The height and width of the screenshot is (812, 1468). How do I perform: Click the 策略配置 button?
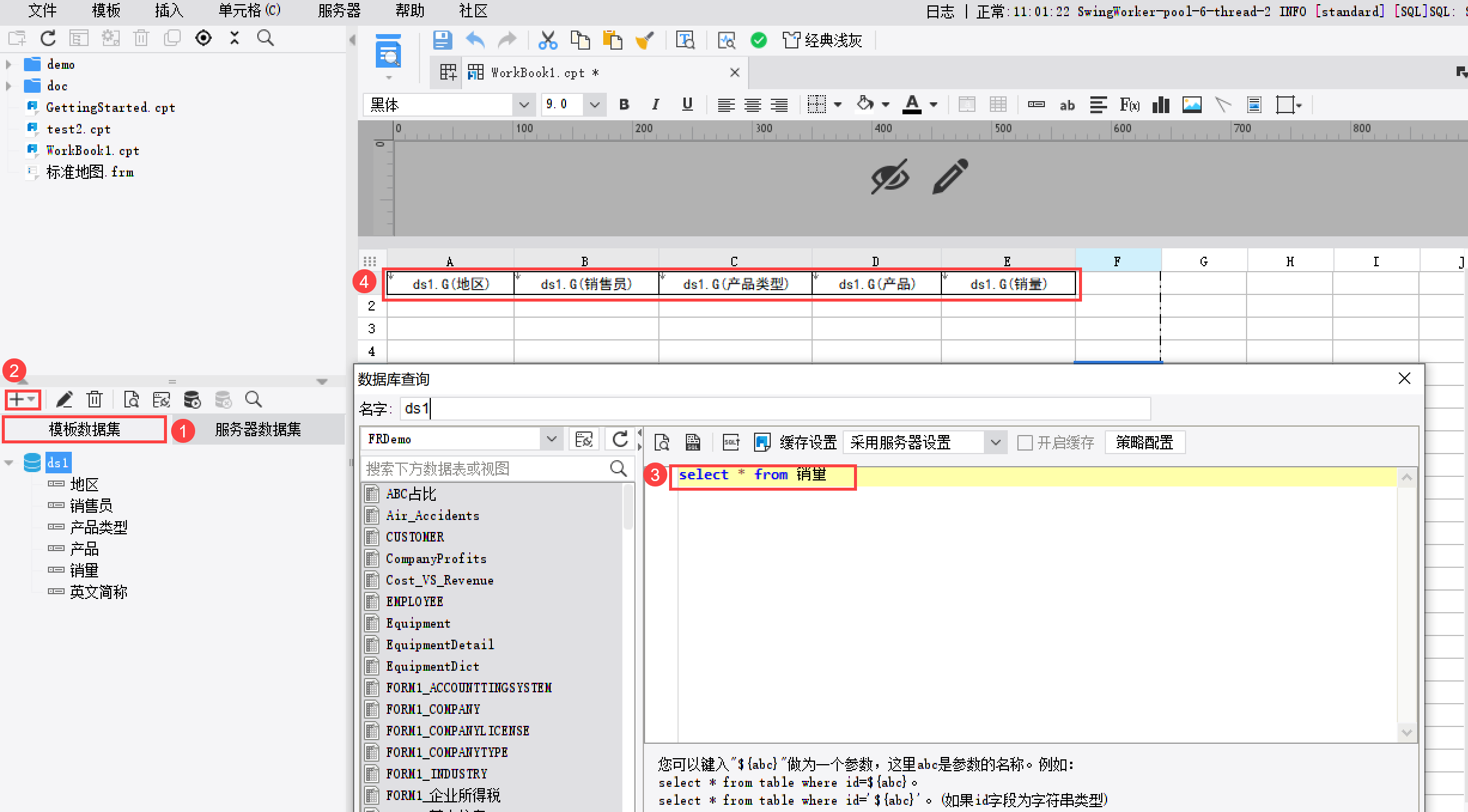tap(1144, 443)
